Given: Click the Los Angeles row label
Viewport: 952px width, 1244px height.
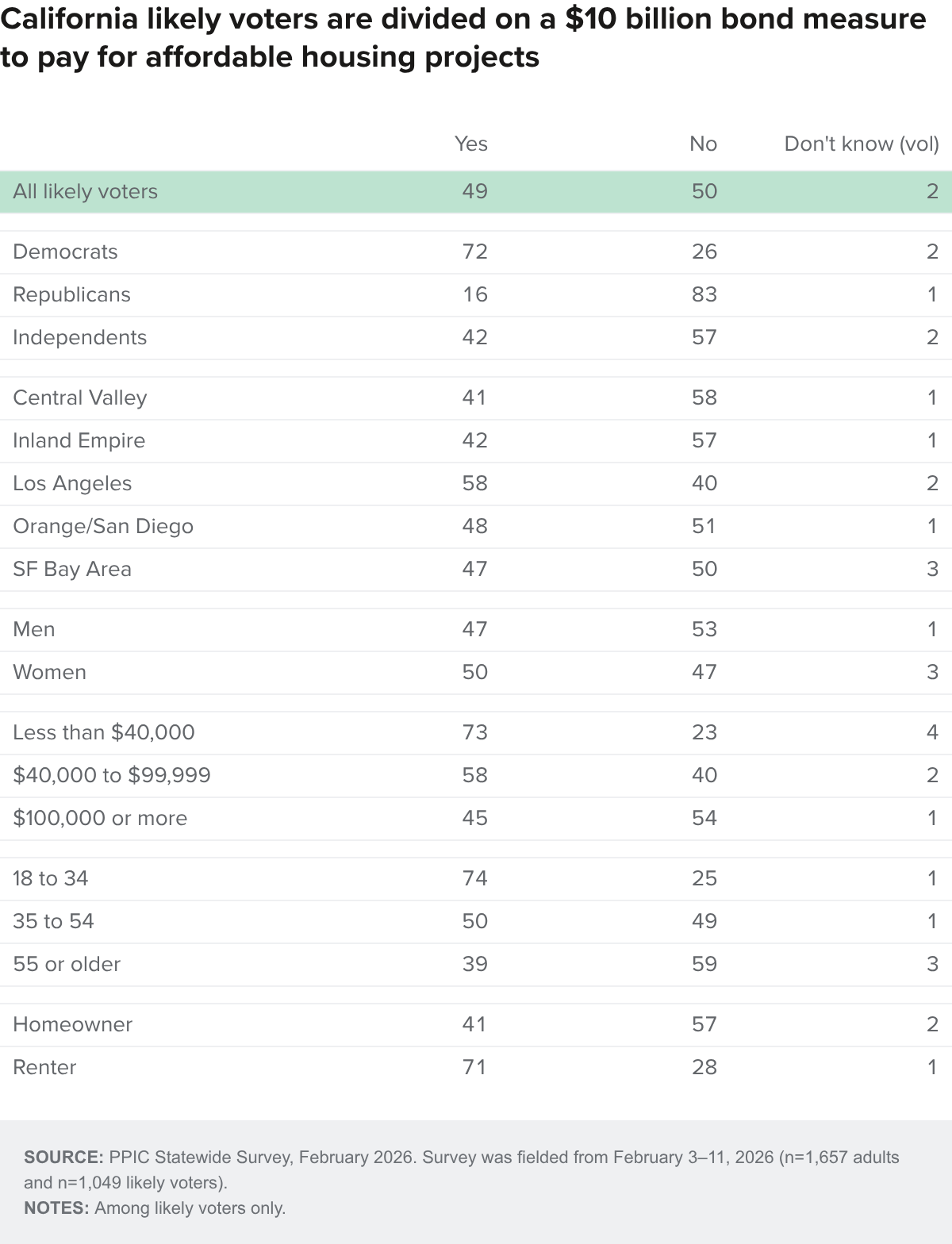Looking at the screenshot, I should click(72, 483).
